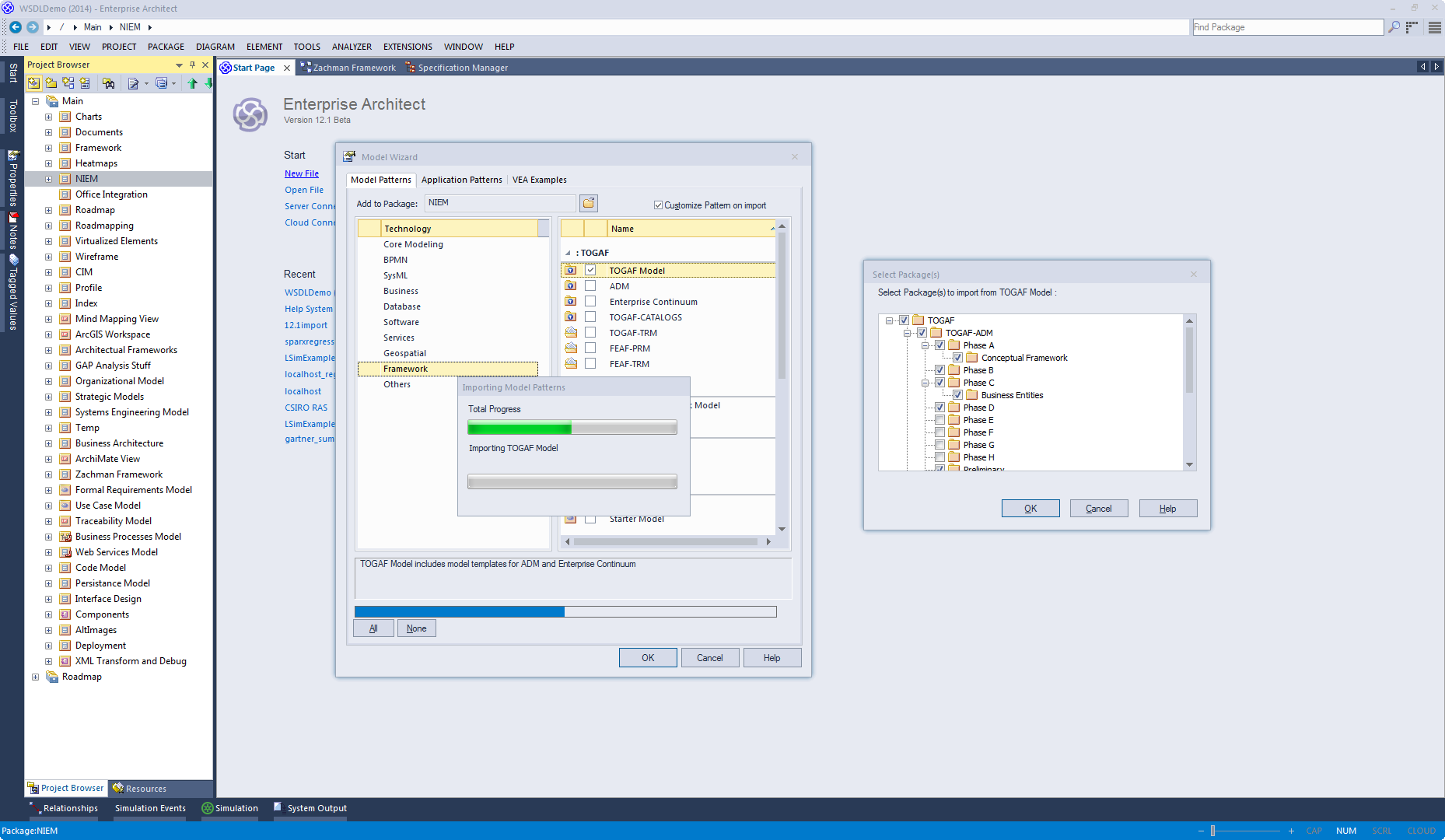Click the New Package folder icon

coord(51,83)
